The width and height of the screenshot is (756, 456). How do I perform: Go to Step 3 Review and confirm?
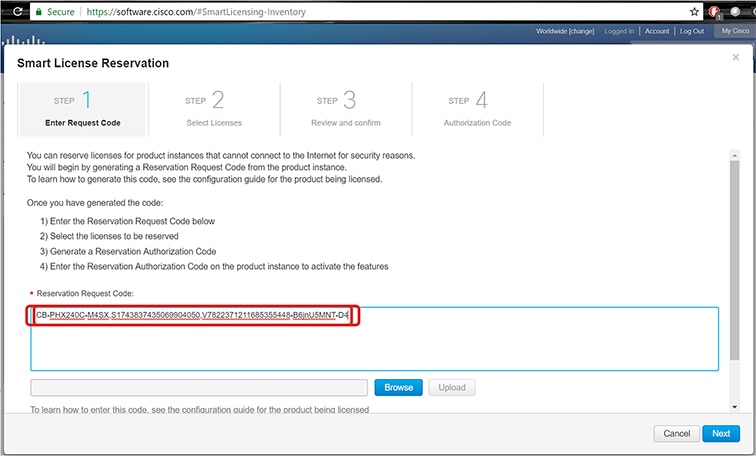point(346,109)
